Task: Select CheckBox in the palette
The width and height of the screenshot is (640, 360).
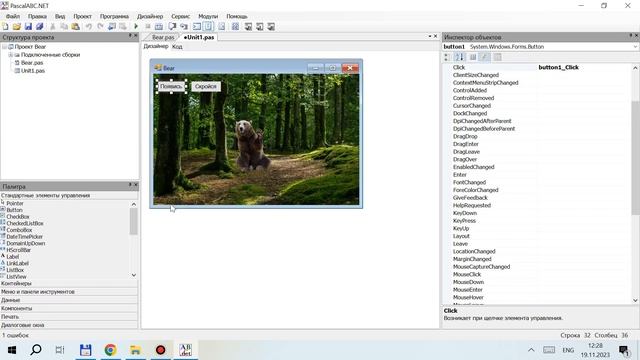Action: click(x=18, y=217)
